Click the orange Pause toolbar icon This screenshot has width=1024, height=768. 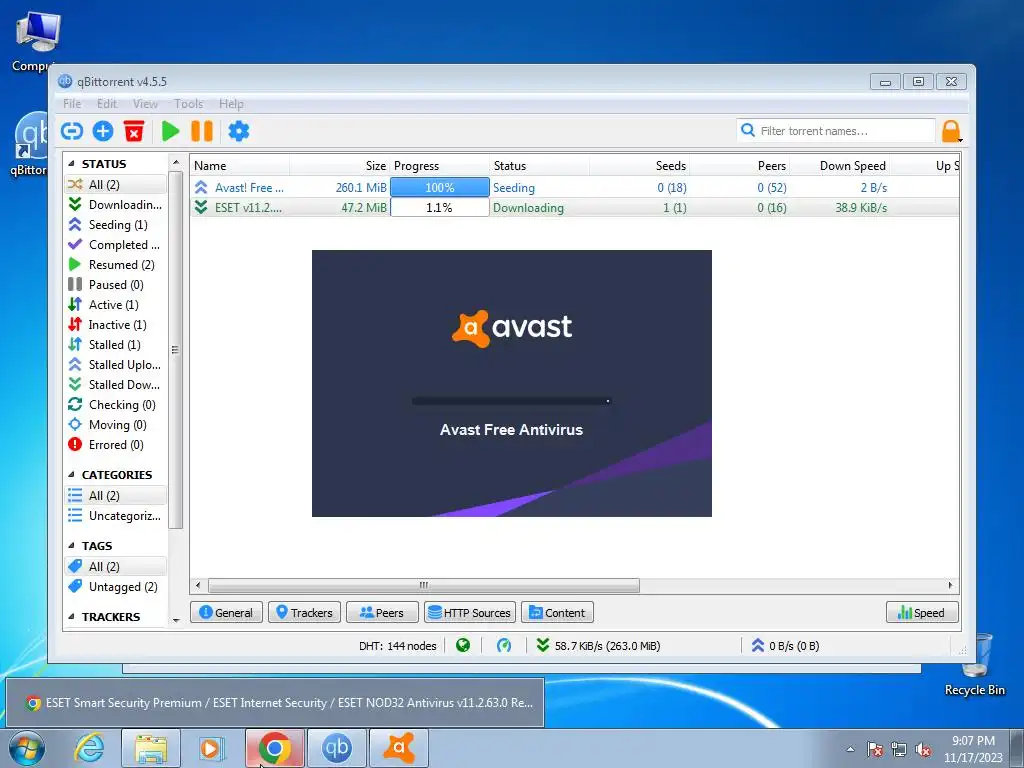202,131
